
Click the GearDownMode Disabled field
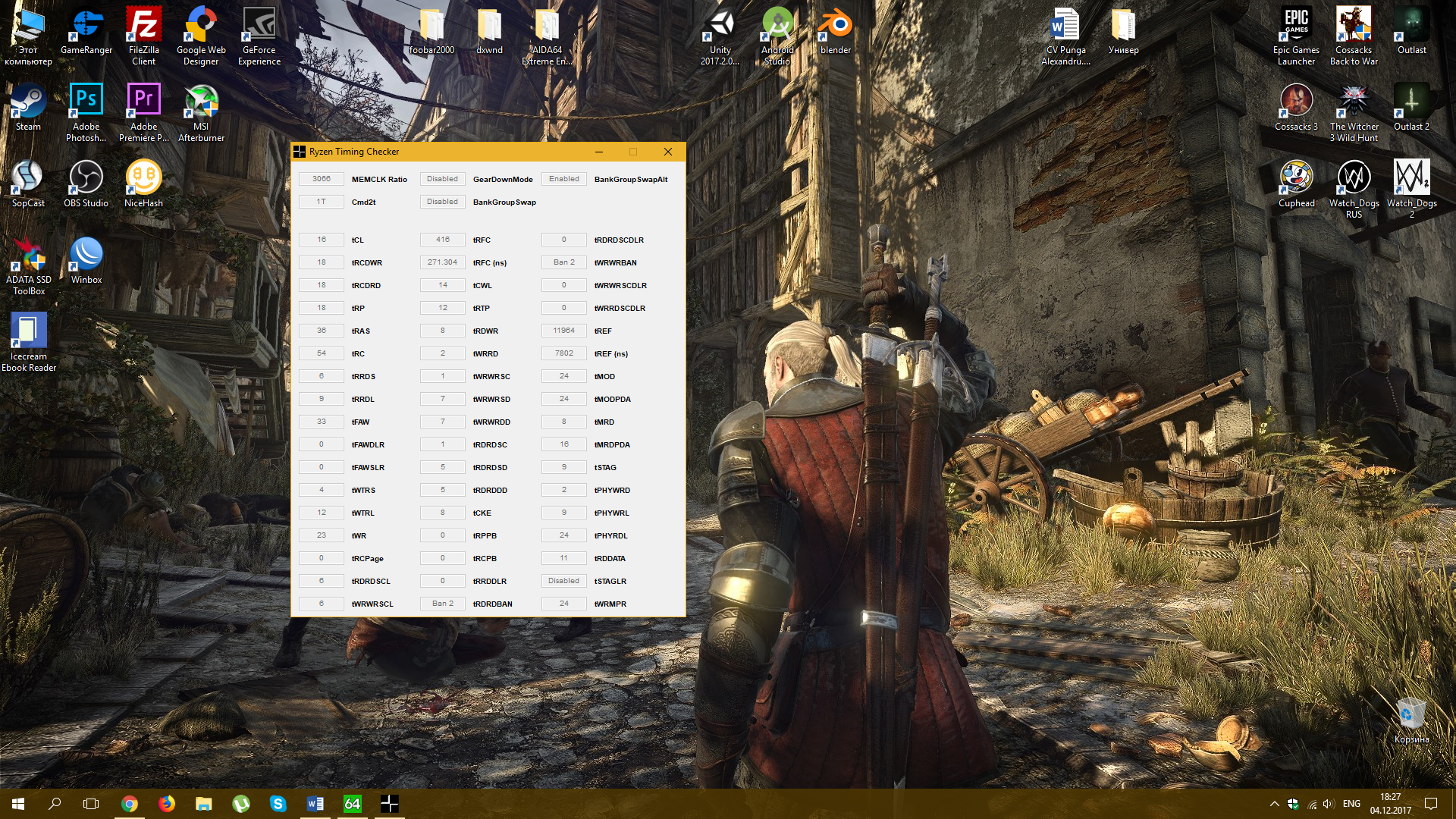[x=442, y=179]
